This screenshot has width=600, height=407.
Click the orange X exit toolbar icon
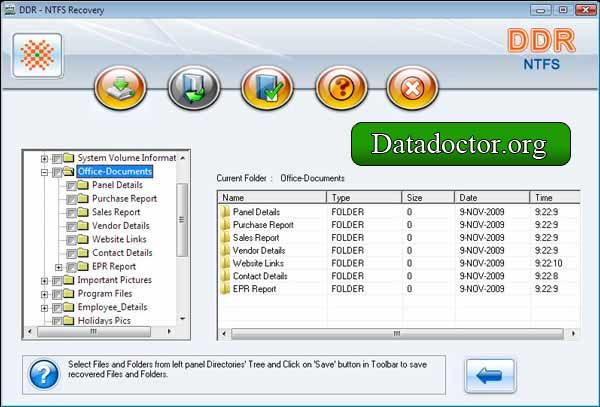(x=412, y=88)
